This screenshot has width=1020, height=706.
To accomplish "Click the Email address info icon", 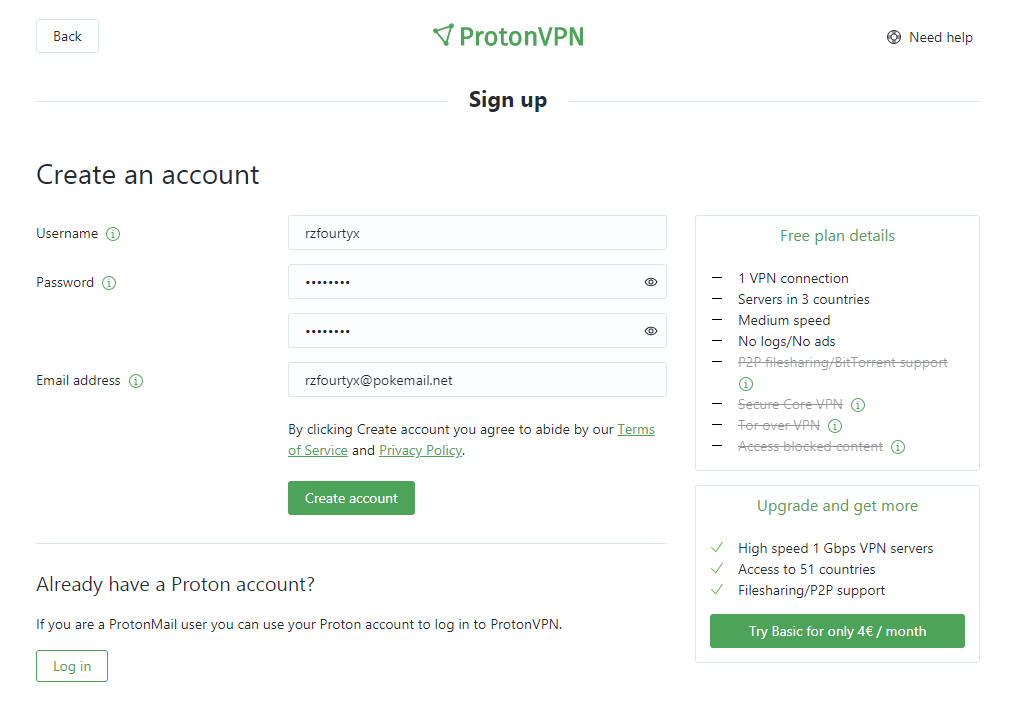I will pyautogui.click(x=136, y=381).
